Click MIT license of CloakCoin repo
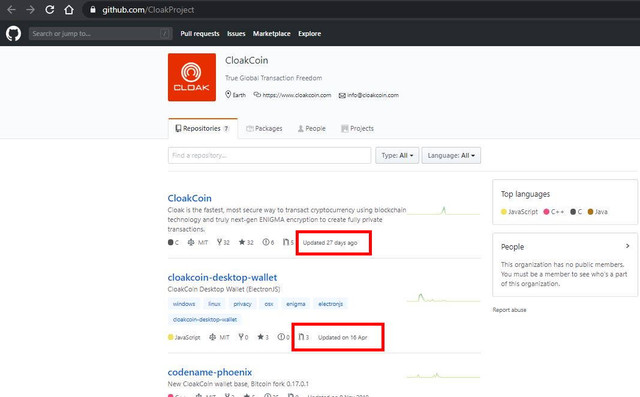The height and width of the screenshot is (397, 640). pos(198,242)
